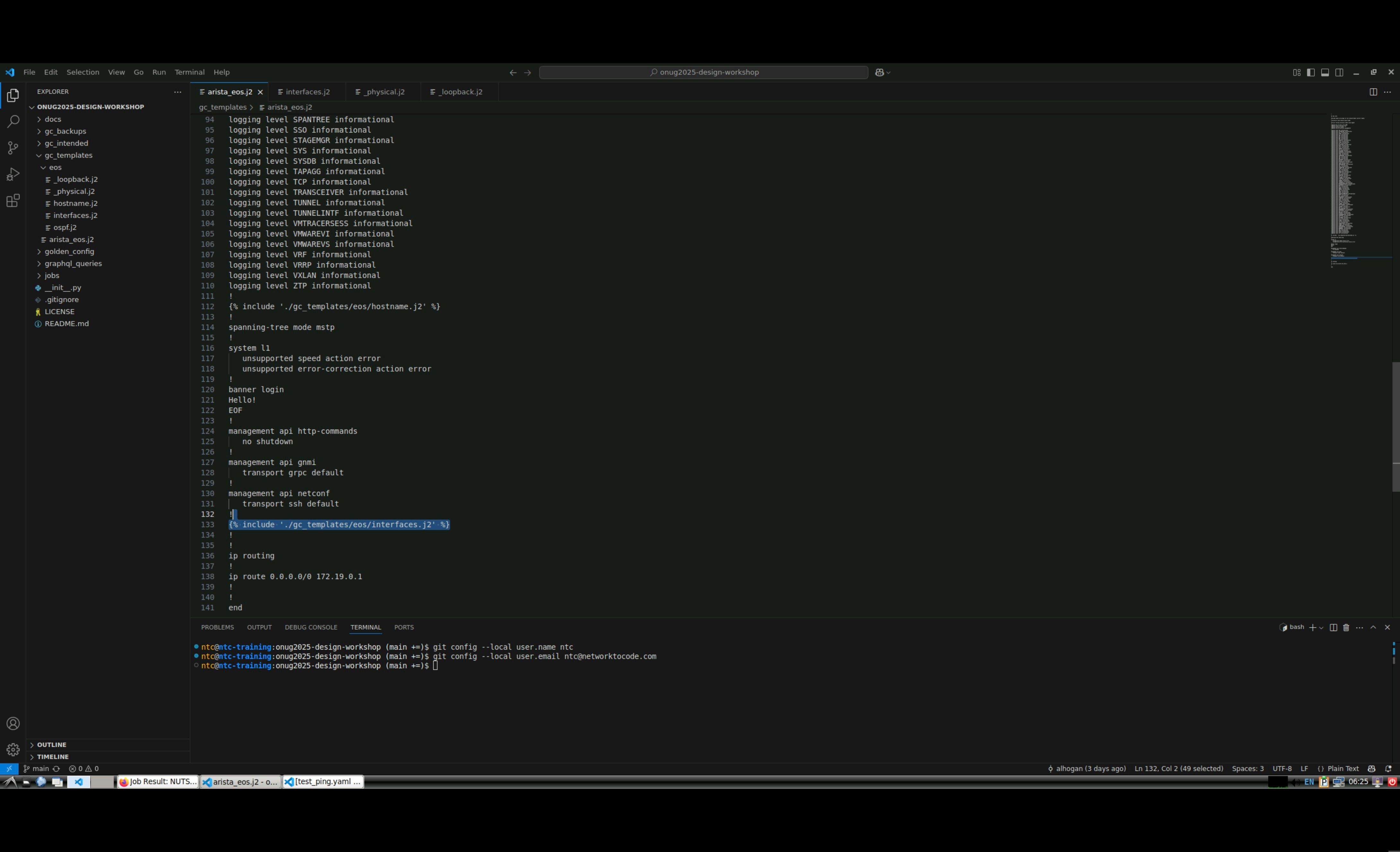
Task: Click the split editor right icon
Action: 1373,92
